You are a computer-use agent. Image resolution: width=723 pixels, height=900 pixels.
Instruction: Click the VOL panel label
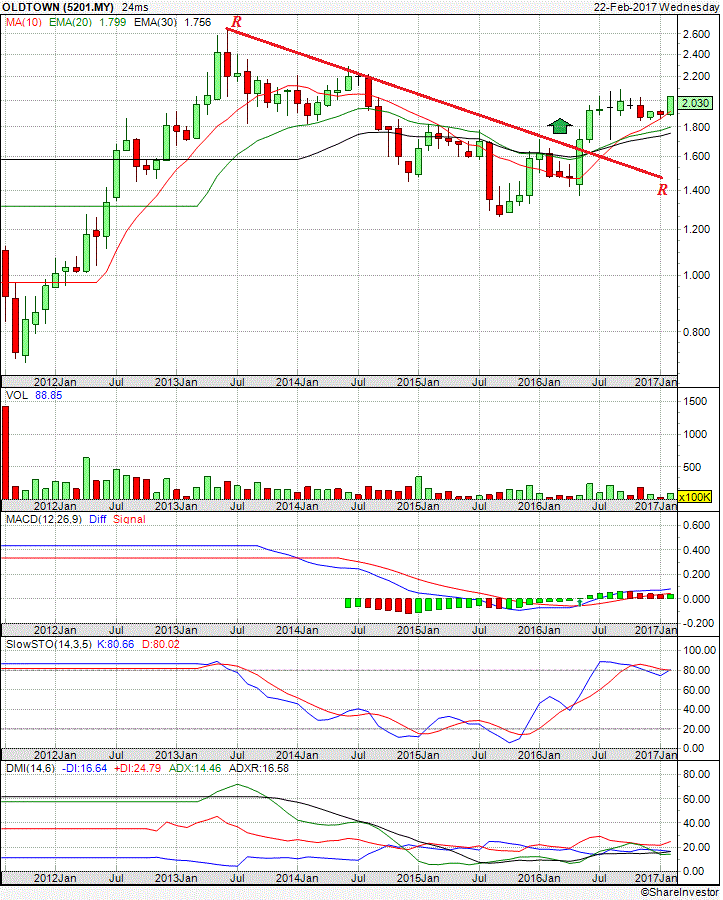click(x=17, y=395)
